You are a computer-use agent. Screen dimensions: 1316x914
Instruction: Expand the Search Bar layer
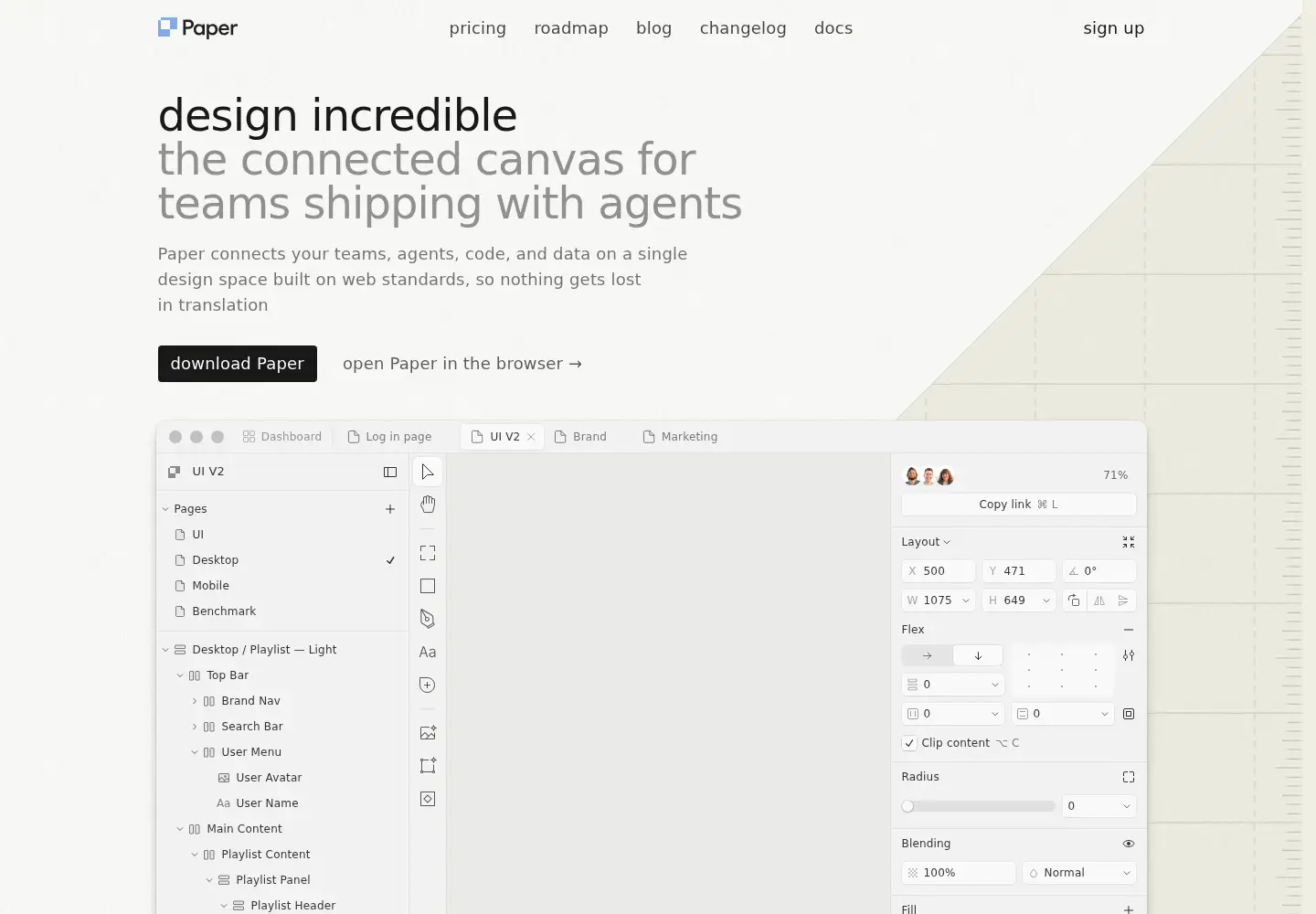195,727
